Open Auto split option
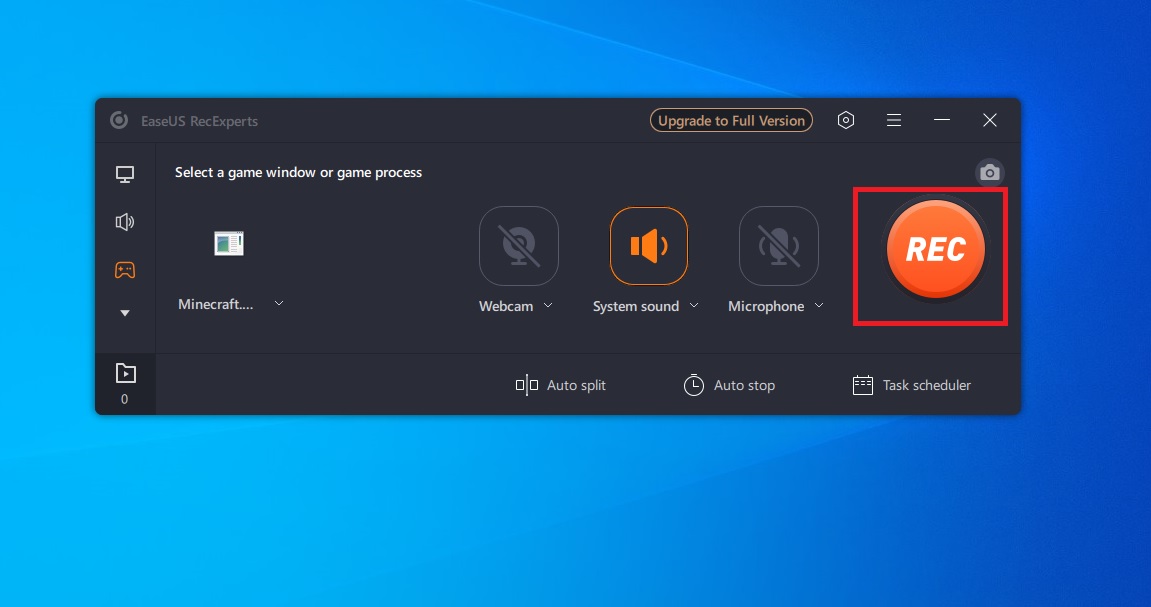 coord(561,385)
